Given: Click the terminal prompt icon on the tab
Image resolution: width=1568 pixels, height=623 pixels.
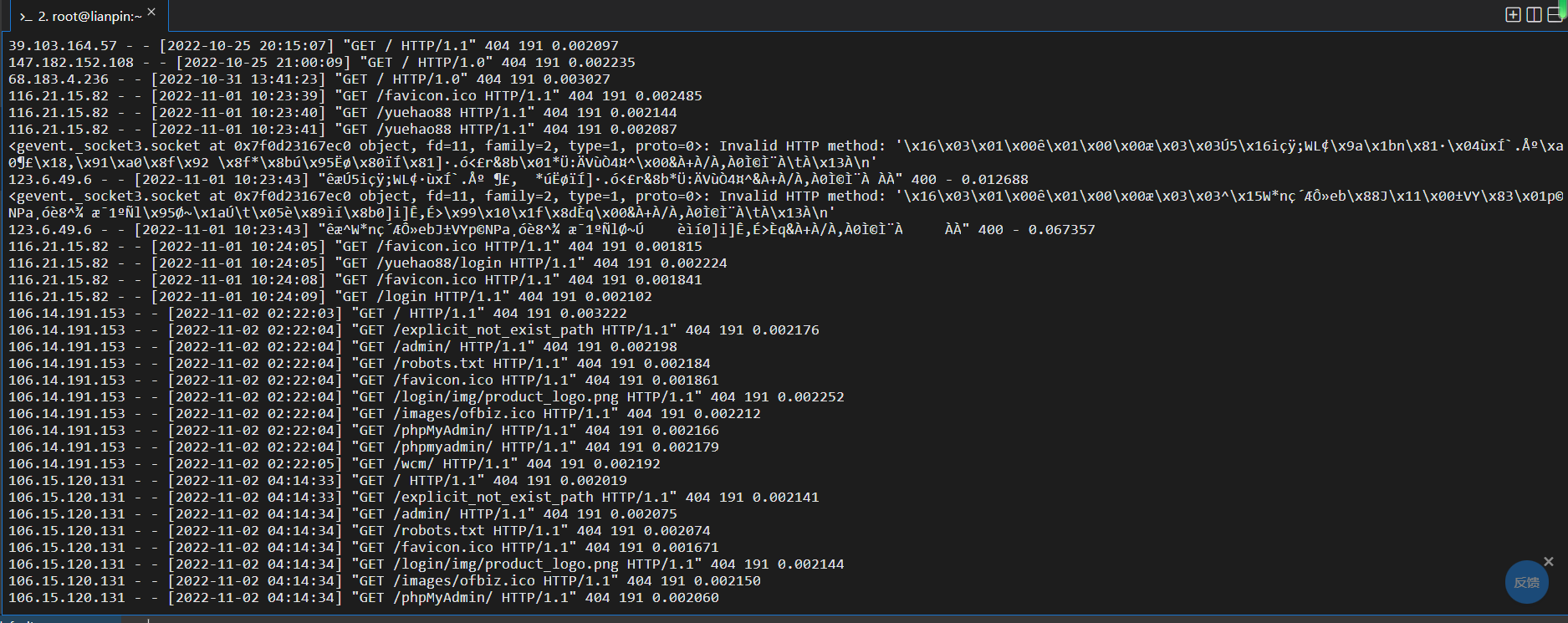Looking at the screenshot, I should click(x=26, y=17).
